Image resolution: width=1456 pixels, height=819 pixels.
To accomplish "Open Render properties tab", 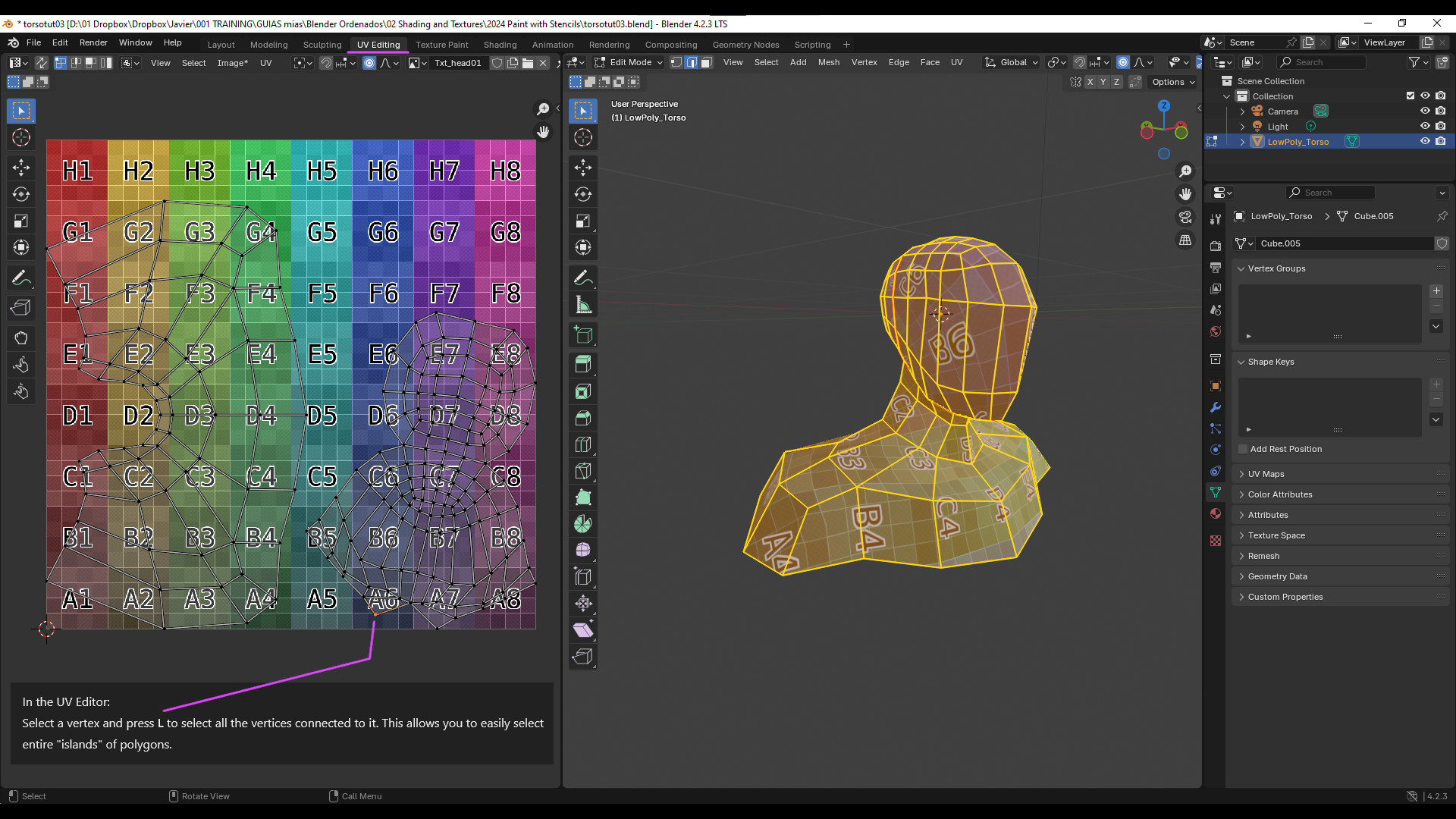I will click(x=1216, y=246).
